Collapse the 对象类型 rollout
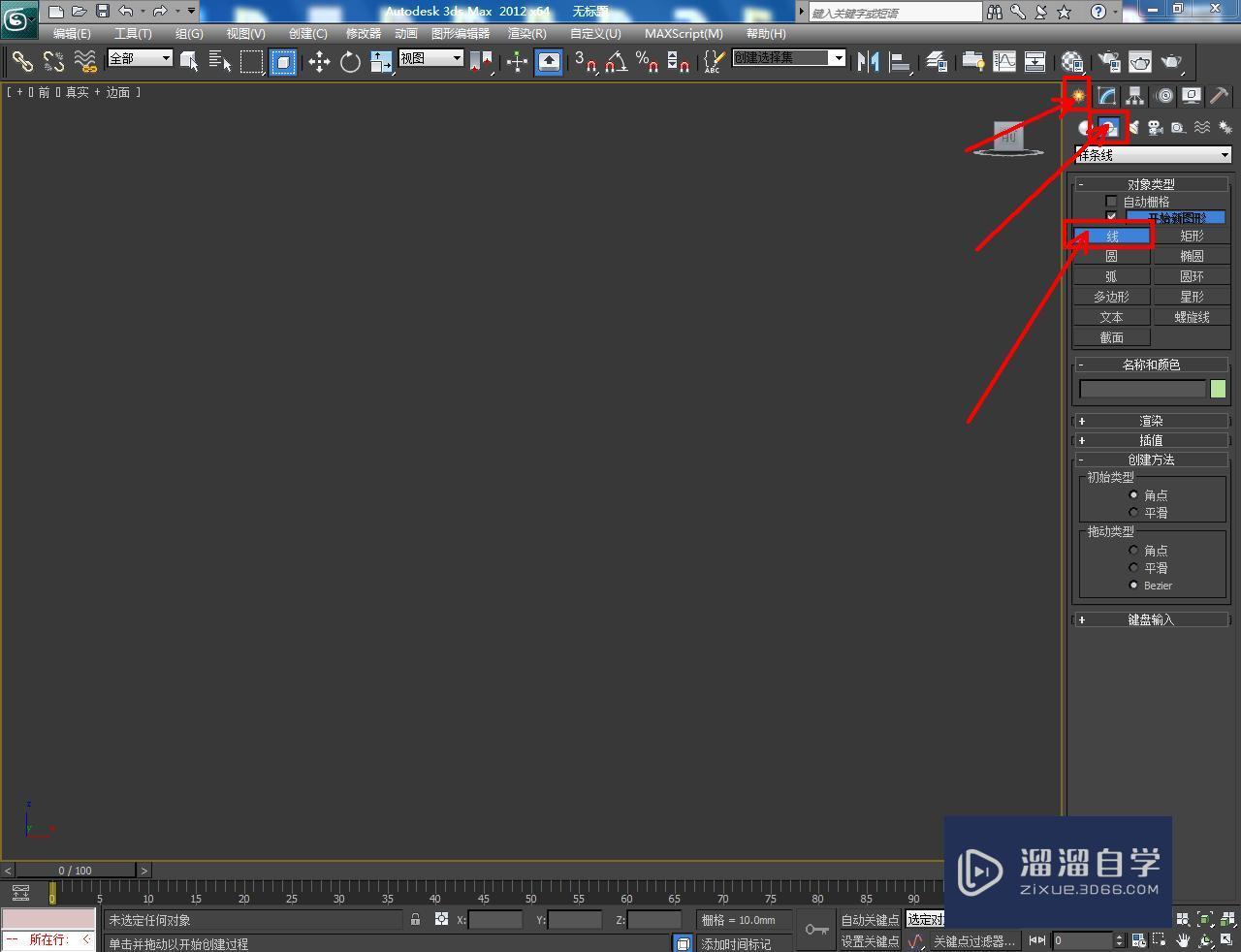This screenshot has height=952, width=1241. click(x=1152, y=184)
